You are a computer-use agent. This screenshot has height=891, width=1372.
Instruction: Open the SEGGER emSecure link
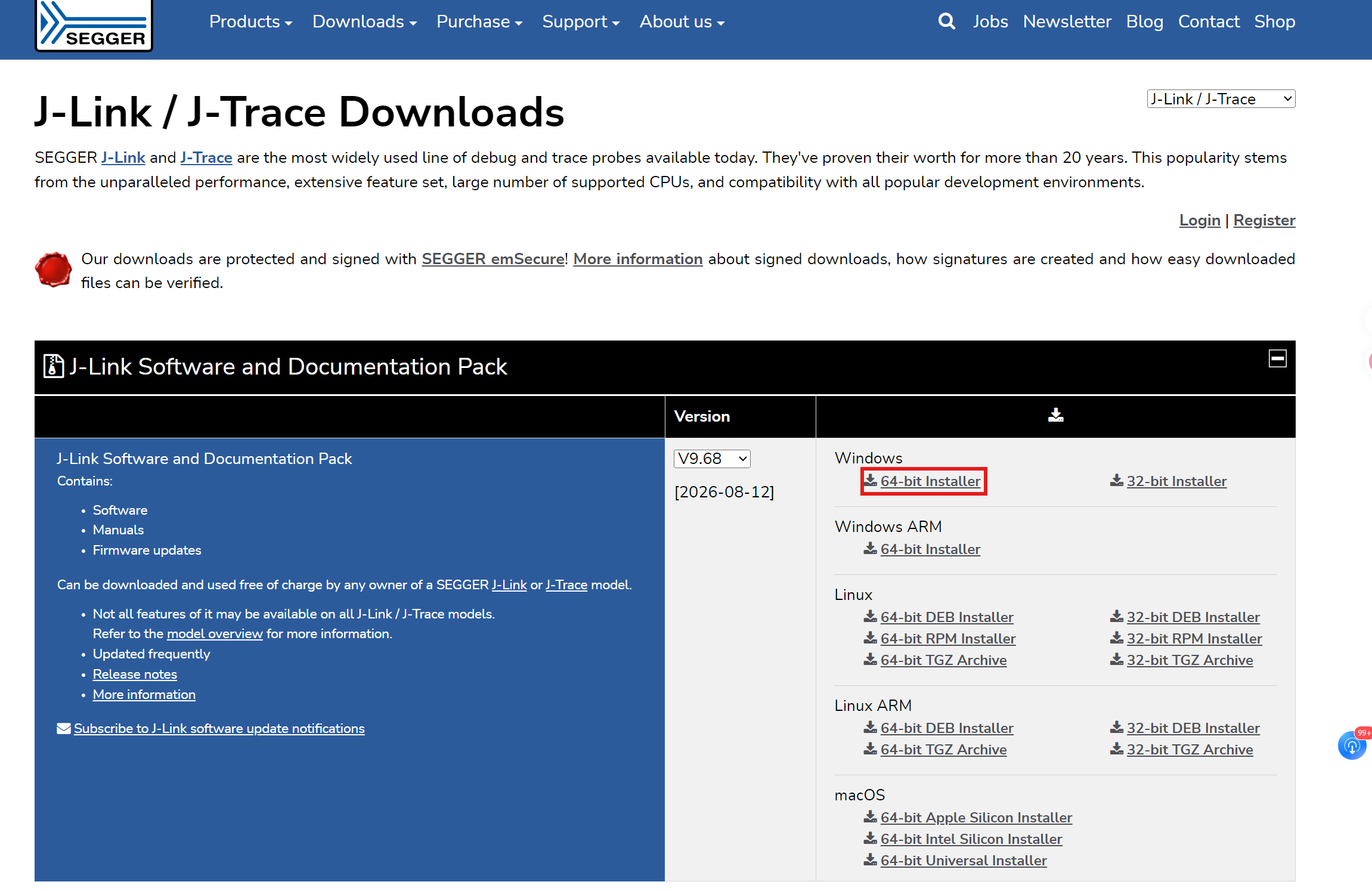[x=493, y=259]
